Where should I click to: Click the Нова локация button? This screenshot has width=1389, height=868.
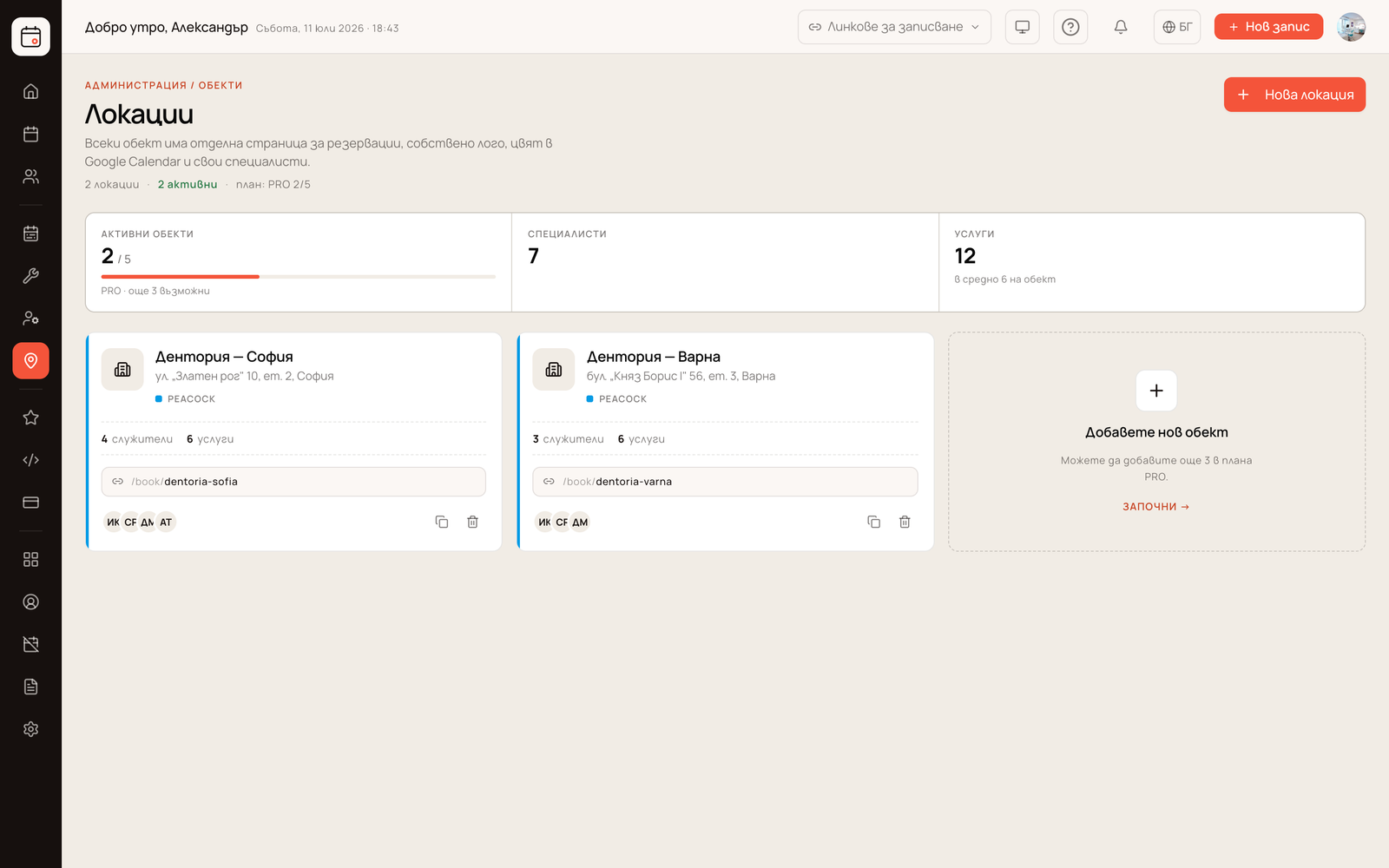(1294, 95)
